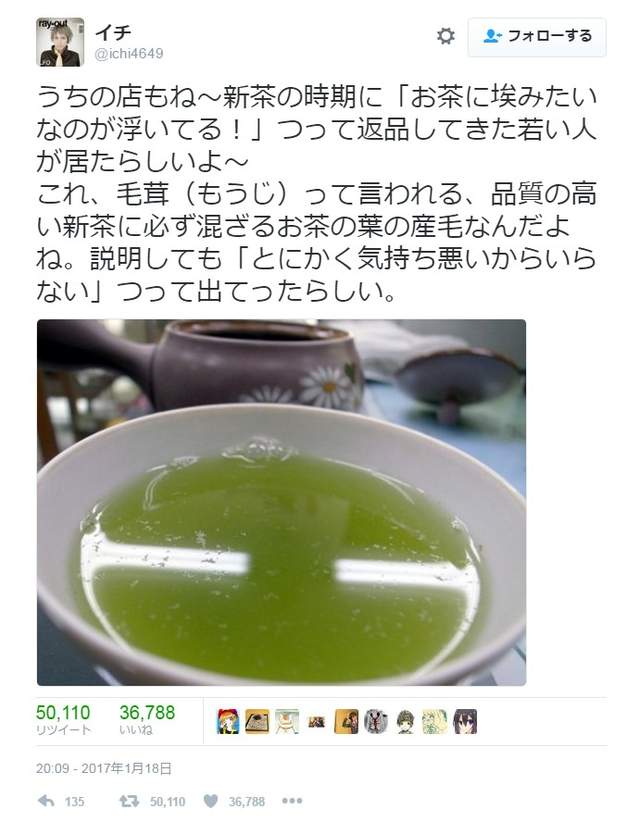Click the second liker avatar in the row
Viewport: 640px width, 834px height.
[x=257, y=722]
